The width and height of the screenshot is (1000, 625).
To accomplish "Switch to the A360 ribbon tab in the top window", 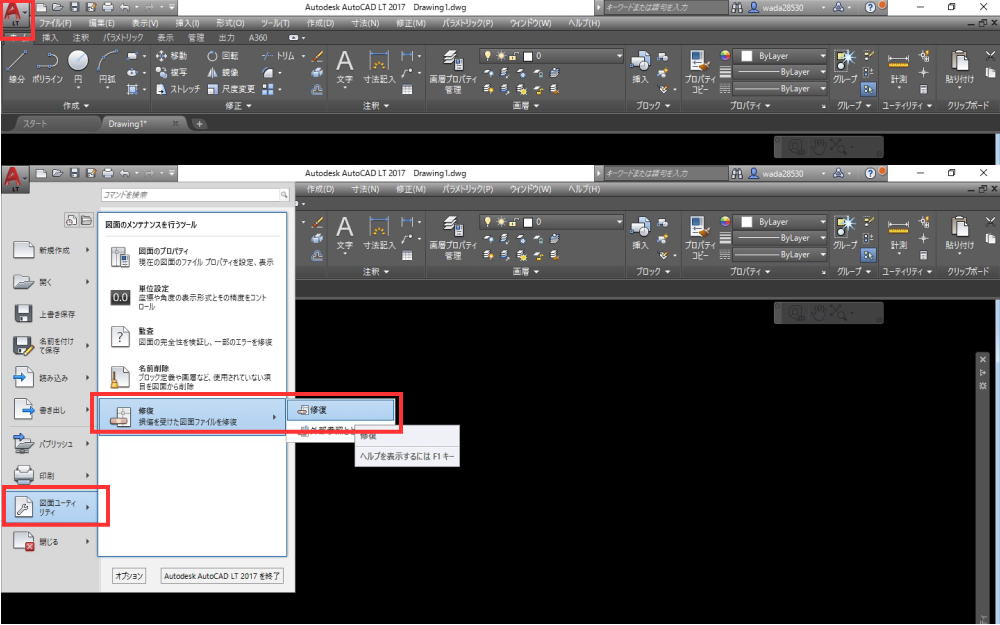I will pyautogui.click(x=258, y=38).
